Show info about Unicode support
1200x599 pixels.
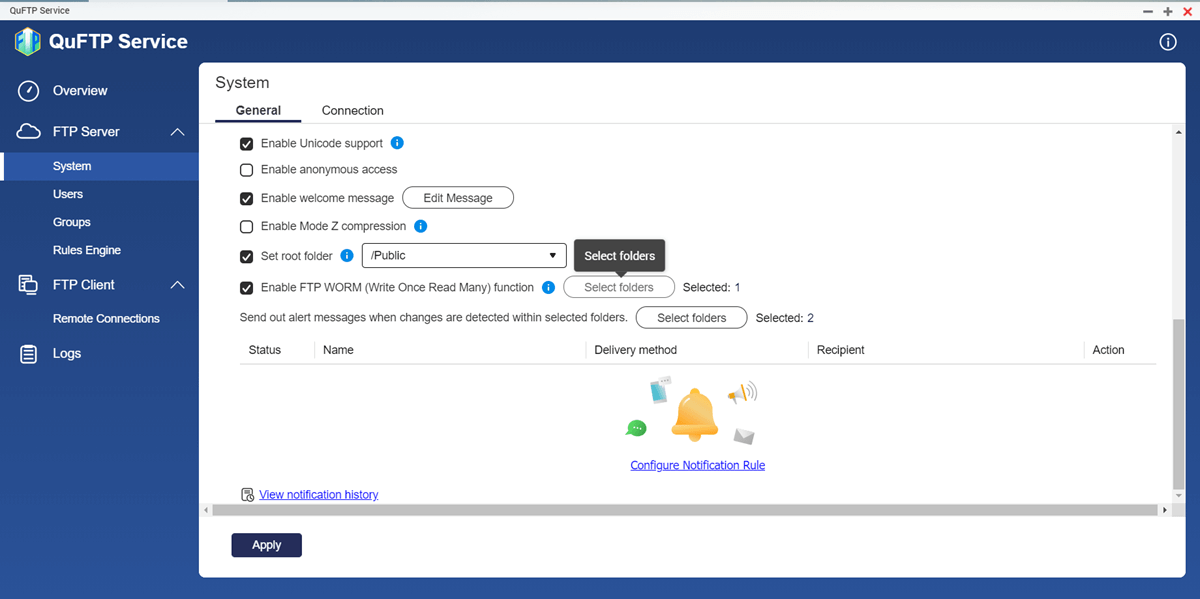(397, 143)
